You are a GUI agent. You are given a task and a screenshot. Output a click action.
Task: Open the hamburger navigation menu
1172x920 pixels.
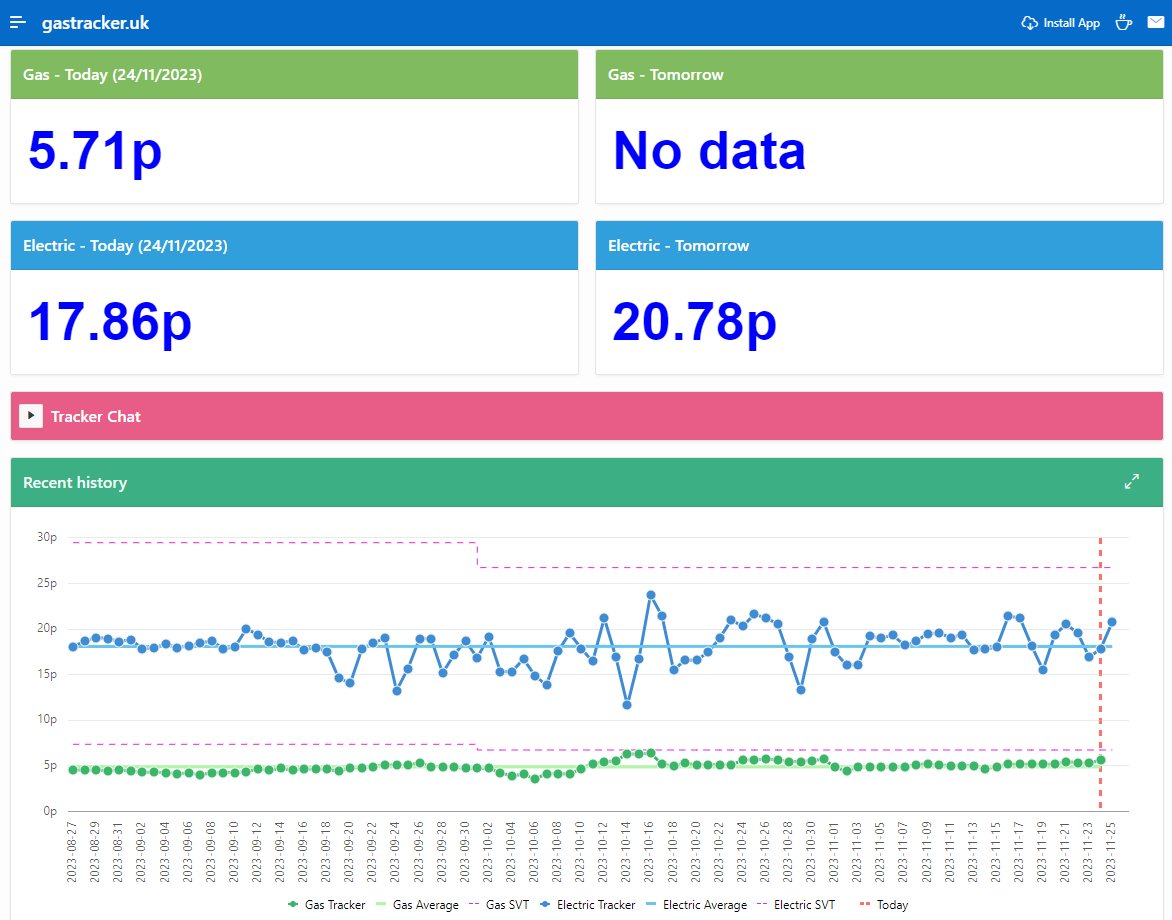[x=18, y=22]
